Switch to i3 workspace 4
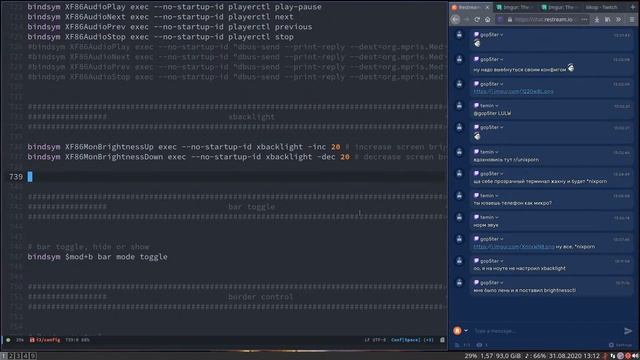 point(25,356)
